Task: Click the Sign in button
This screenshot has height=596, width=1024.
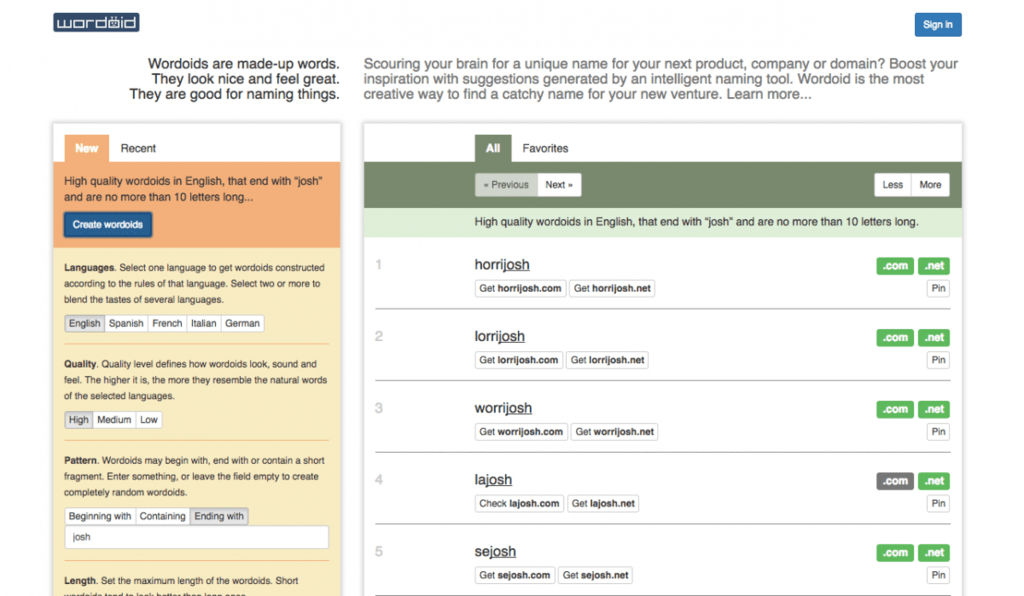Action: point(937,25)
